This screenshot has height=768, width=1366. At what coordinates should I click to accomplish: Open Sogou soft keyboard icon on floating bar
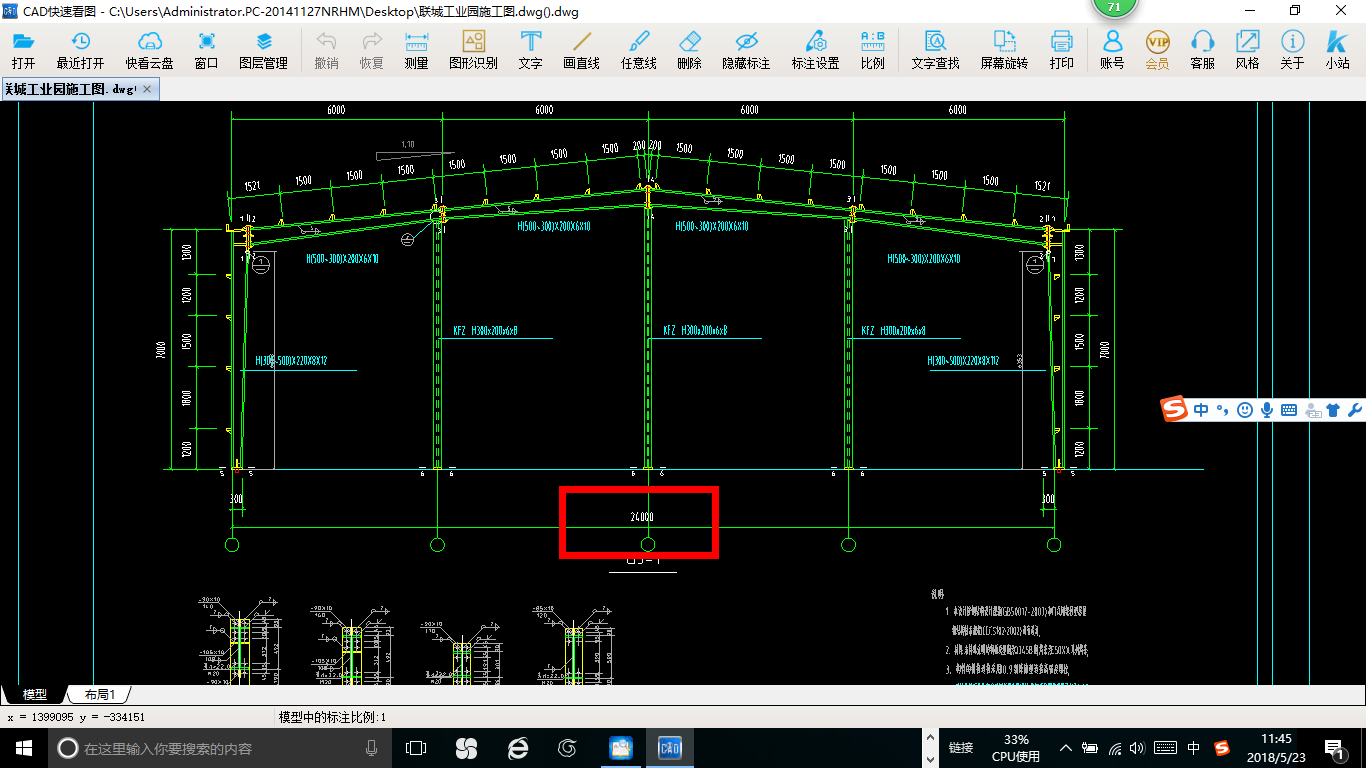[x=1289, y=410]
